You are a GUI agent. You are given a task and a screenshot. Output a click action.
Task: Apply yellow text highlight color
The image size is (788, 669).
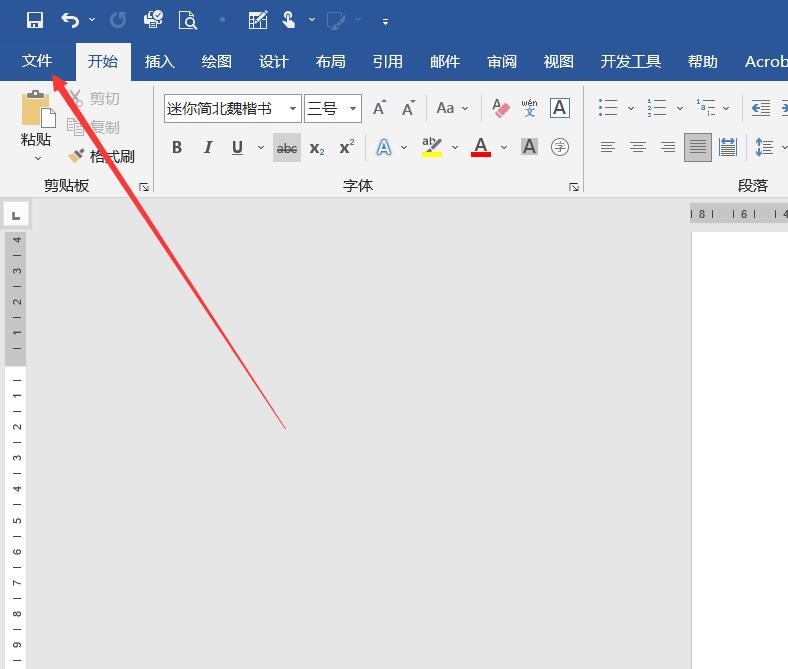432,147
